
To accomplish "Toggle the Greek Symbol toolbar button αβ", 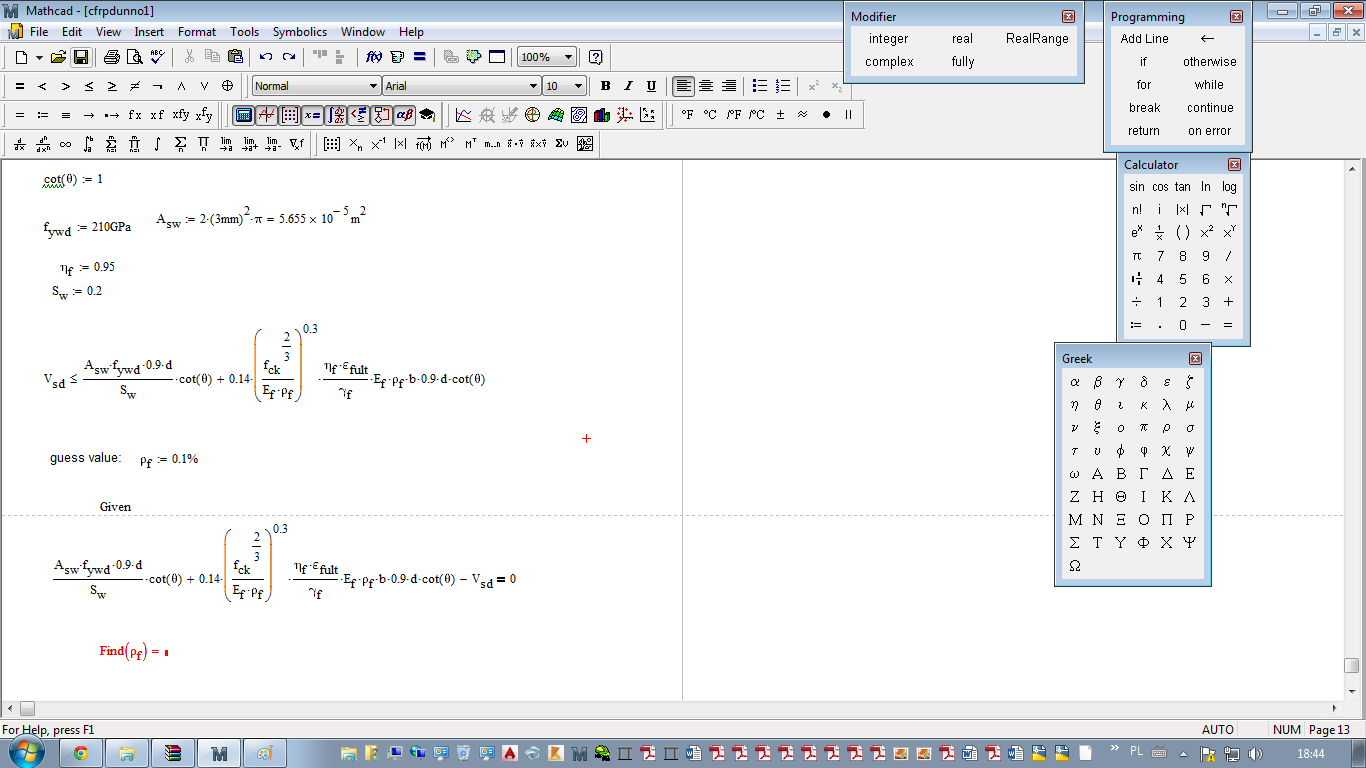I will coord(405,115).
